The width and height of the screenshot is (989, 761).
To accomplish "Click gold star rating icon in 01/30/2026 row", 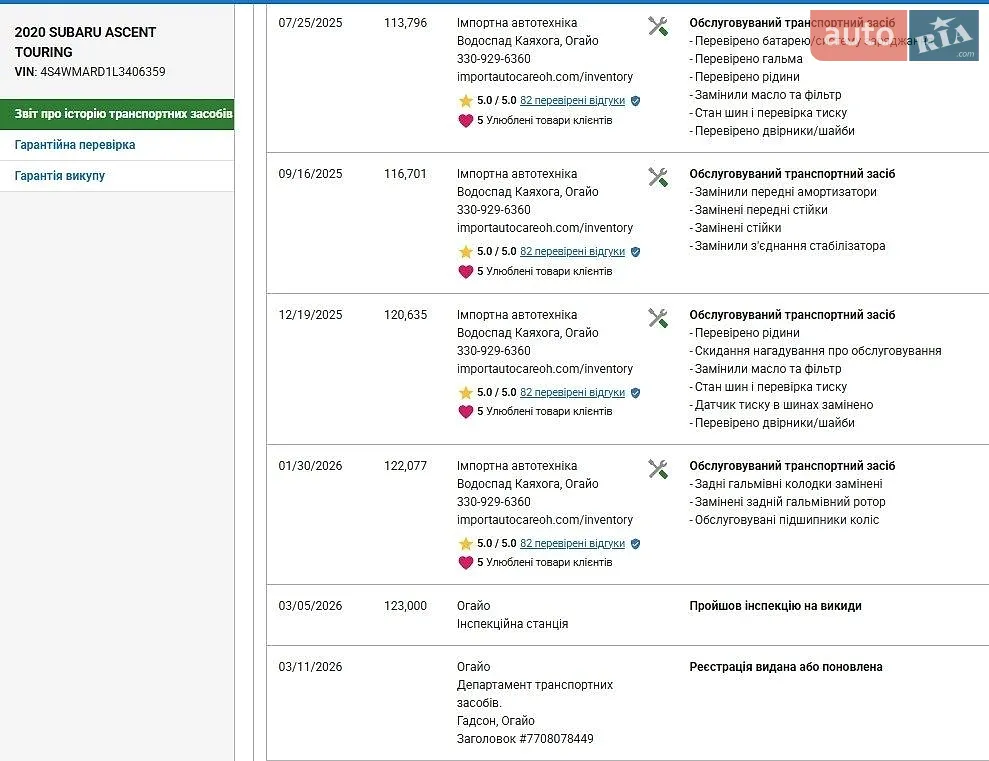I will coord(465,543).
